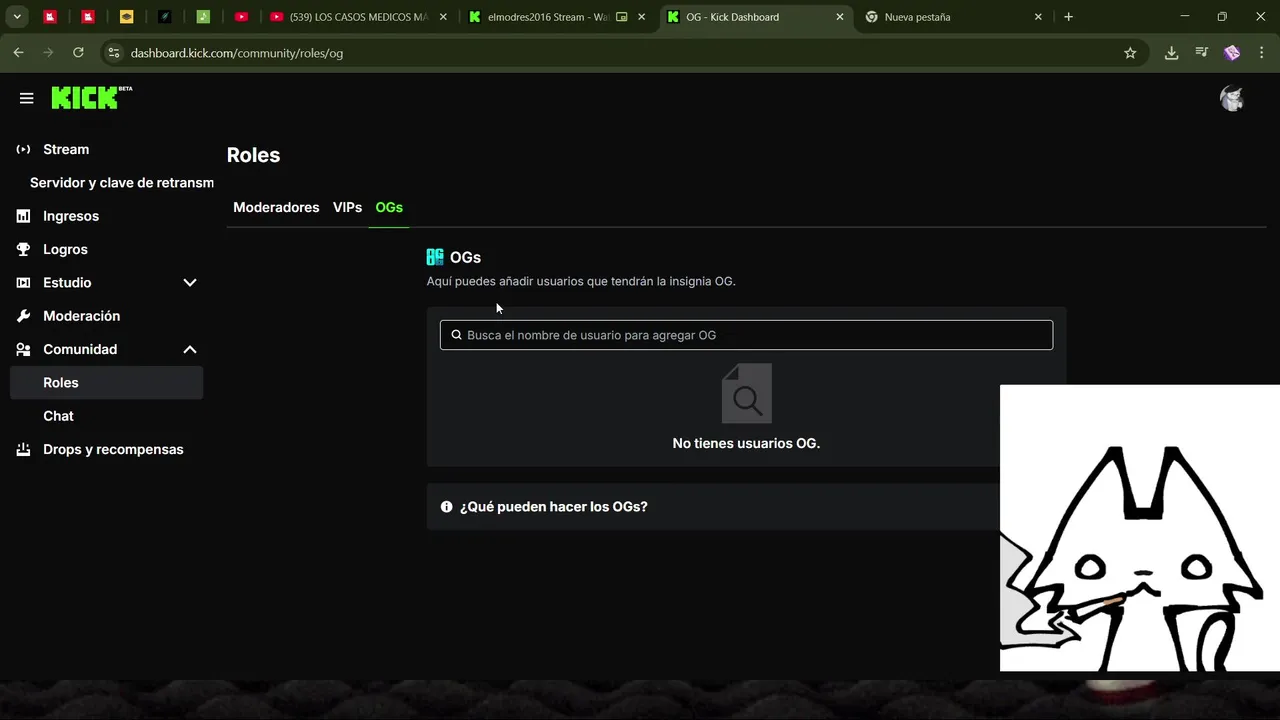The height and width of the screenshot is (720, 1280).
Task: Open Roles under Comunidad
Action: point(107,383)
